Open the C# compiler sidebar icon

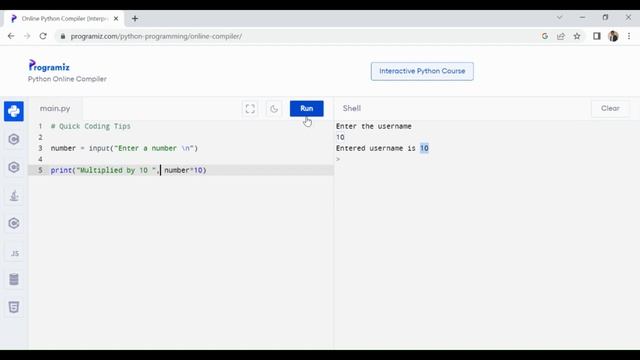[14, 223]
